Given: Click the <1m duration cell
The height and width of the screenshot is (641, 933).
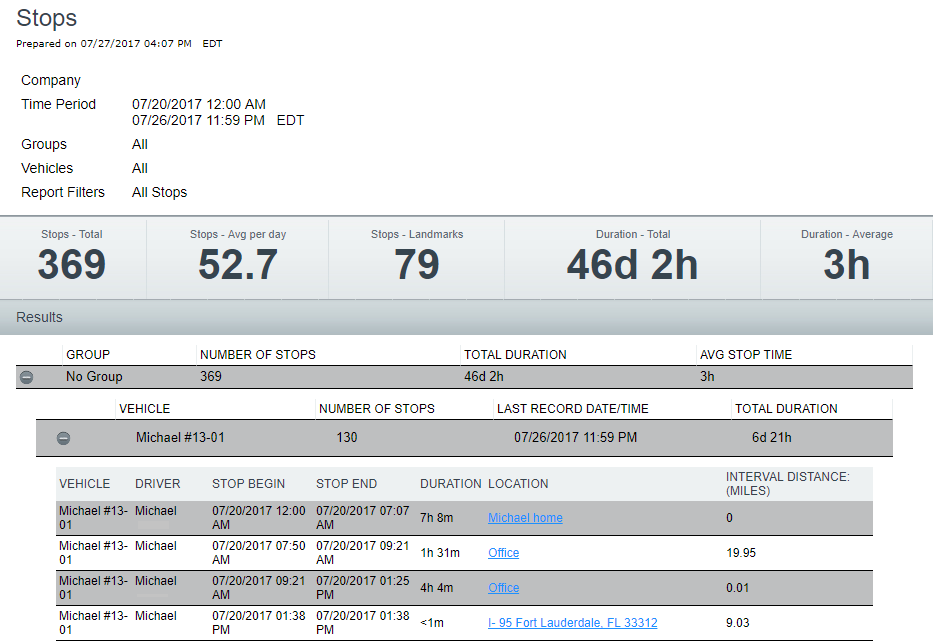Looking at the screenshot, I should pyautogui.click(x=432, y=623).
